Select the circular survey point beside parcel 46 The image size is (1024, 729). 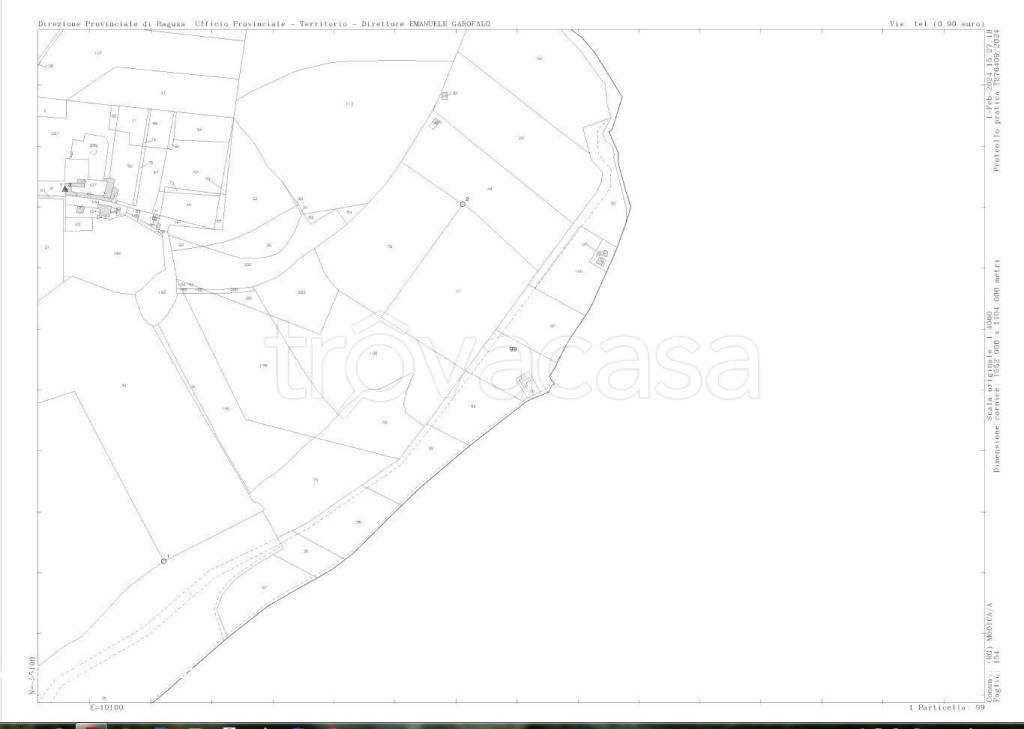point(463,203)
